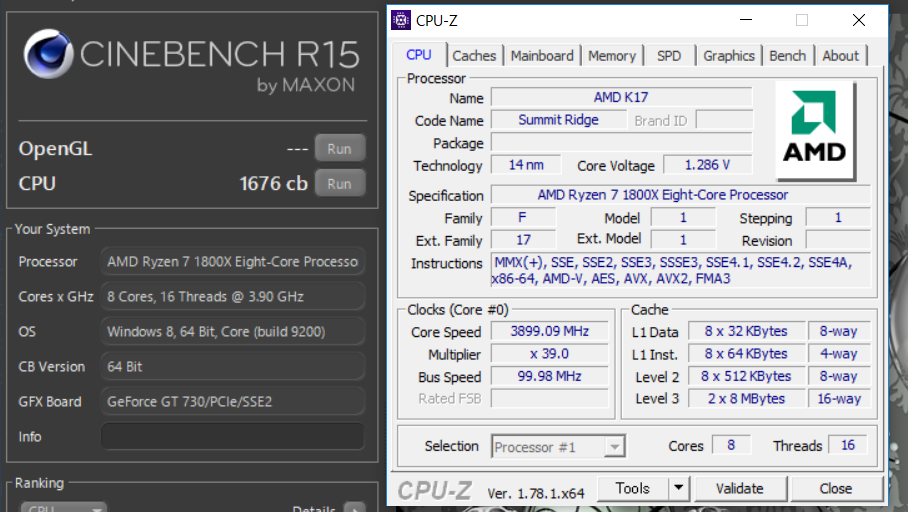Click the 16-way Level 3 associativity value
The height and width of the screenshot is (512, 908).
tap(839, 399)
